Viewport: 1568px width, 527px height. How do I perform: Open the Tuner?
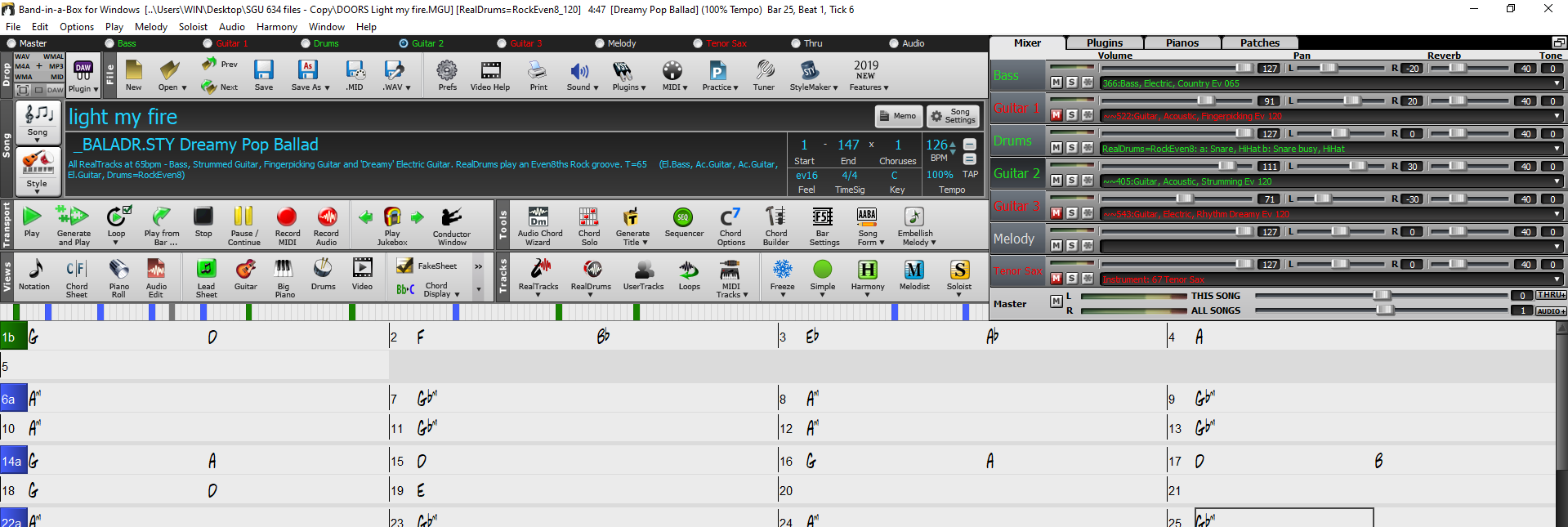tap(763, 76)
